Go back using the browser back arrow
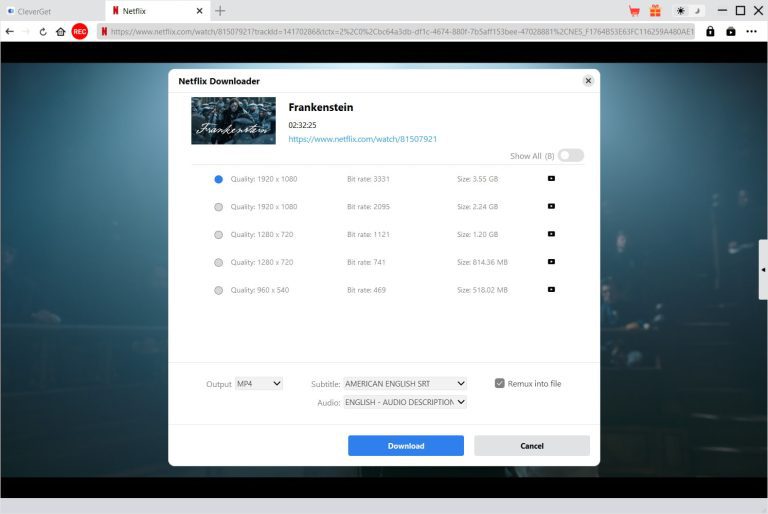The height and width of the screenshot is (514, 768). pyautogui.click(x=10, y=32)
